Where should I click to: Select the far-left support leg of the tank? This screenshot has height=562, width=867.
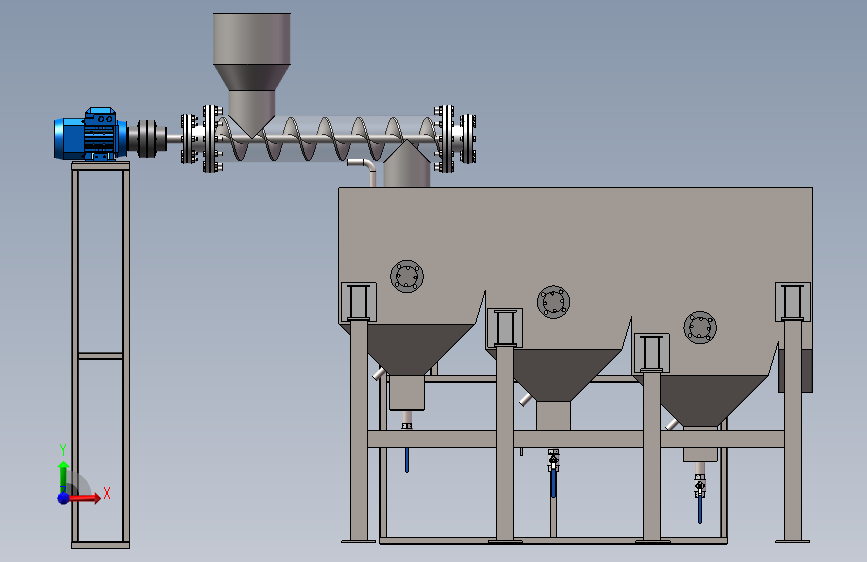pyautogui.click(x=359, y=430)
